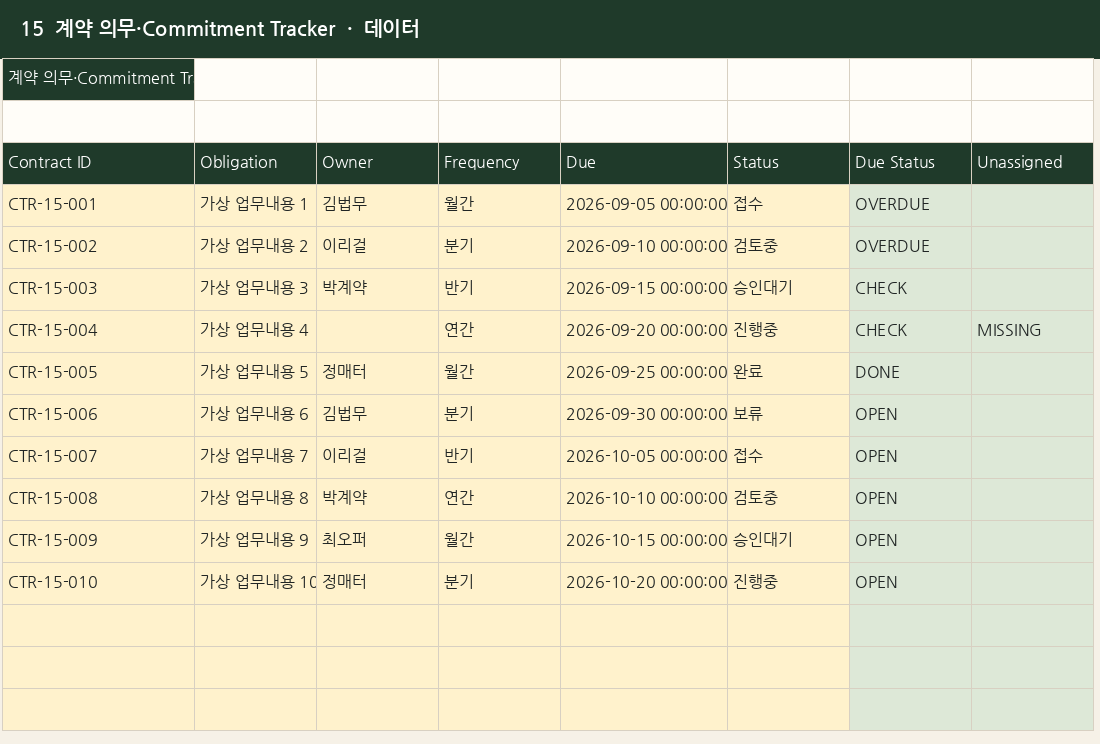Select cell CTR-15-003
Viewport: 1100px width, 744px height.
[x=98, y=290]
